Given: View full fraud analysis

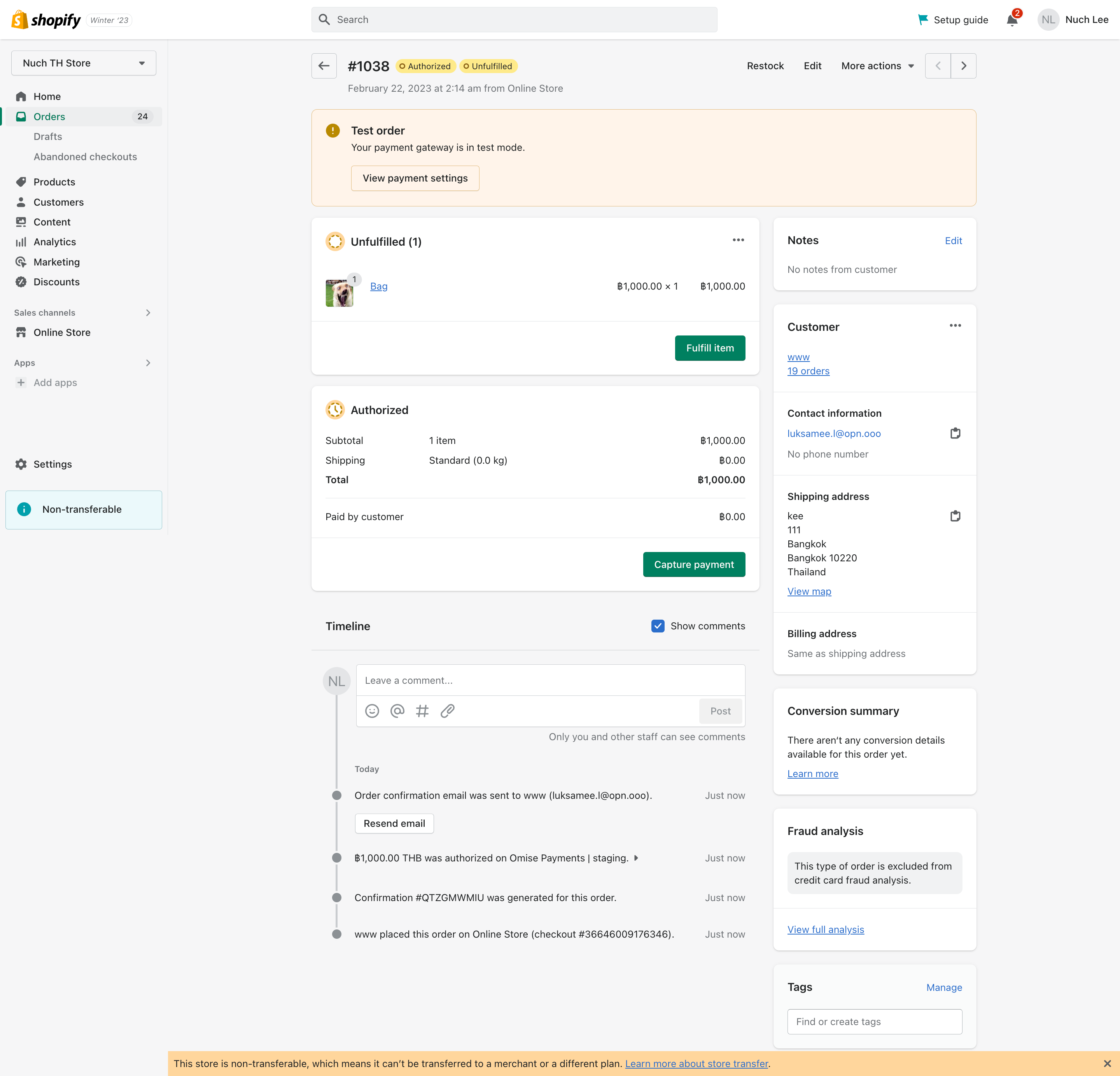Looking at the screenshot, I should (825, 929).
